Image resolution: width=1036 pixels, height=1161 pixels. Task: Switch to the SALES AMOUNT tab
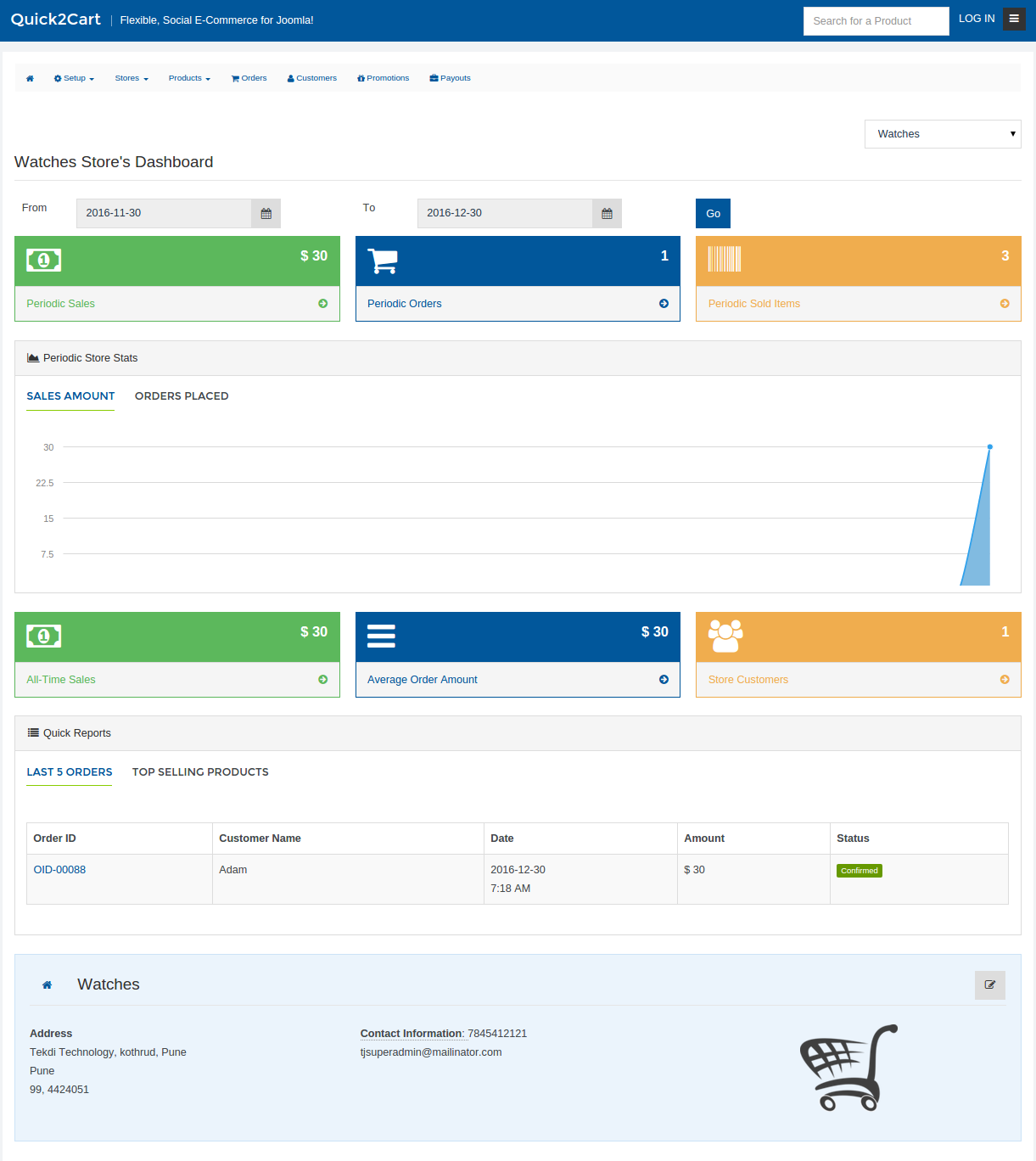coord(70,396)
